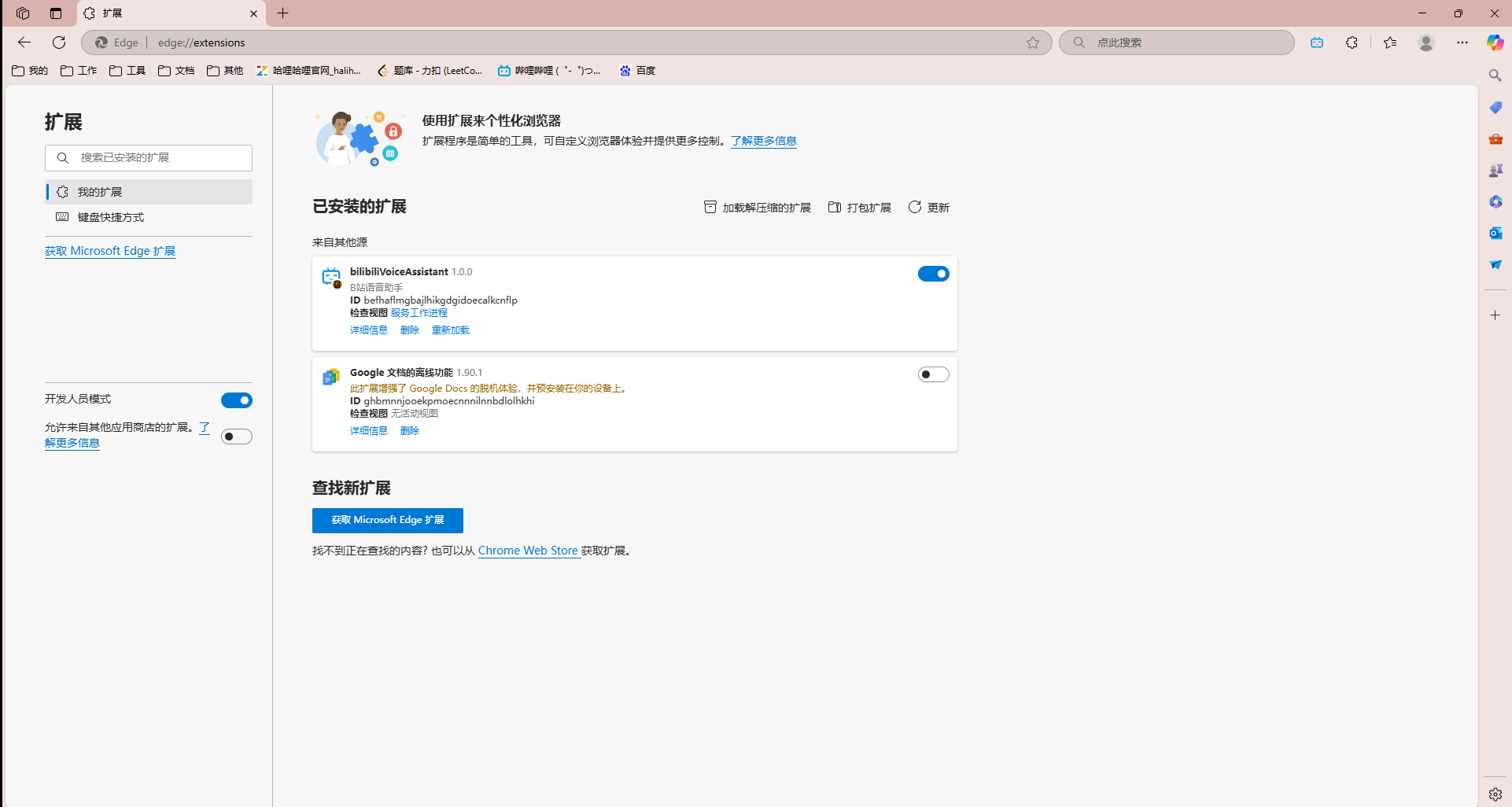Image resolution: width=1512 pixels, height=807 pixels.
Task: Click 打包扩展 button
Action: click(x=859, y=208)
